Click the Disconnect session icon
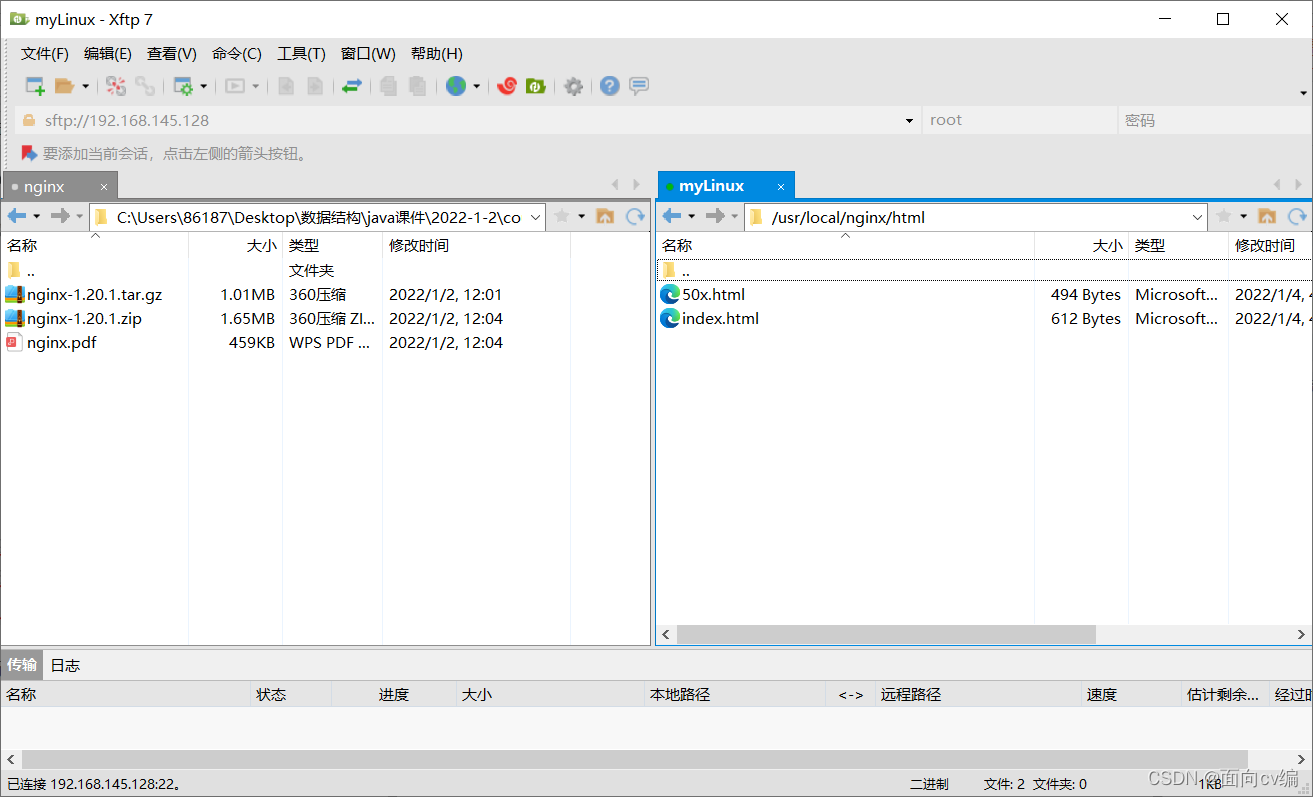Screen dimensions: 1313x797 click(x=116, y=86)
